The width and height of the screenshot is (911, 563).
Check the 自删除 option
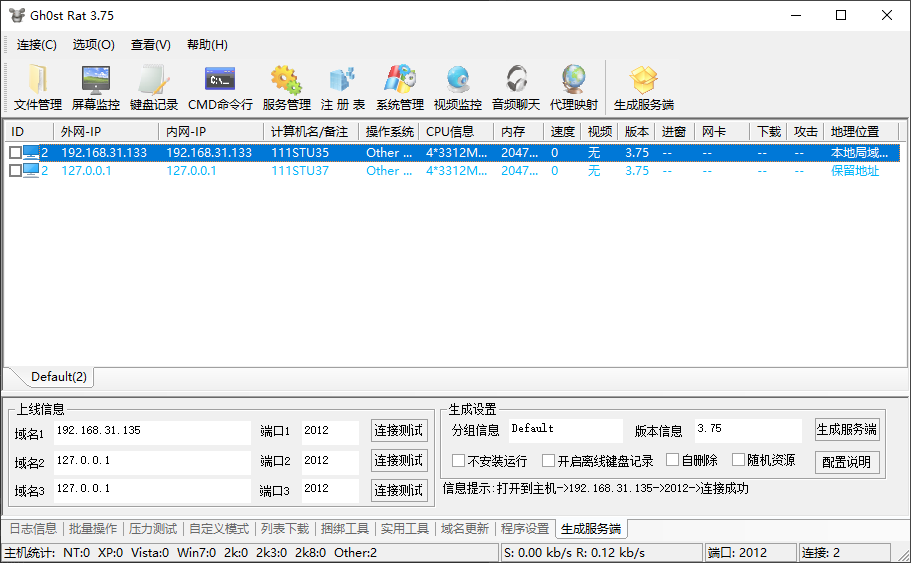[x=672, y=460]
